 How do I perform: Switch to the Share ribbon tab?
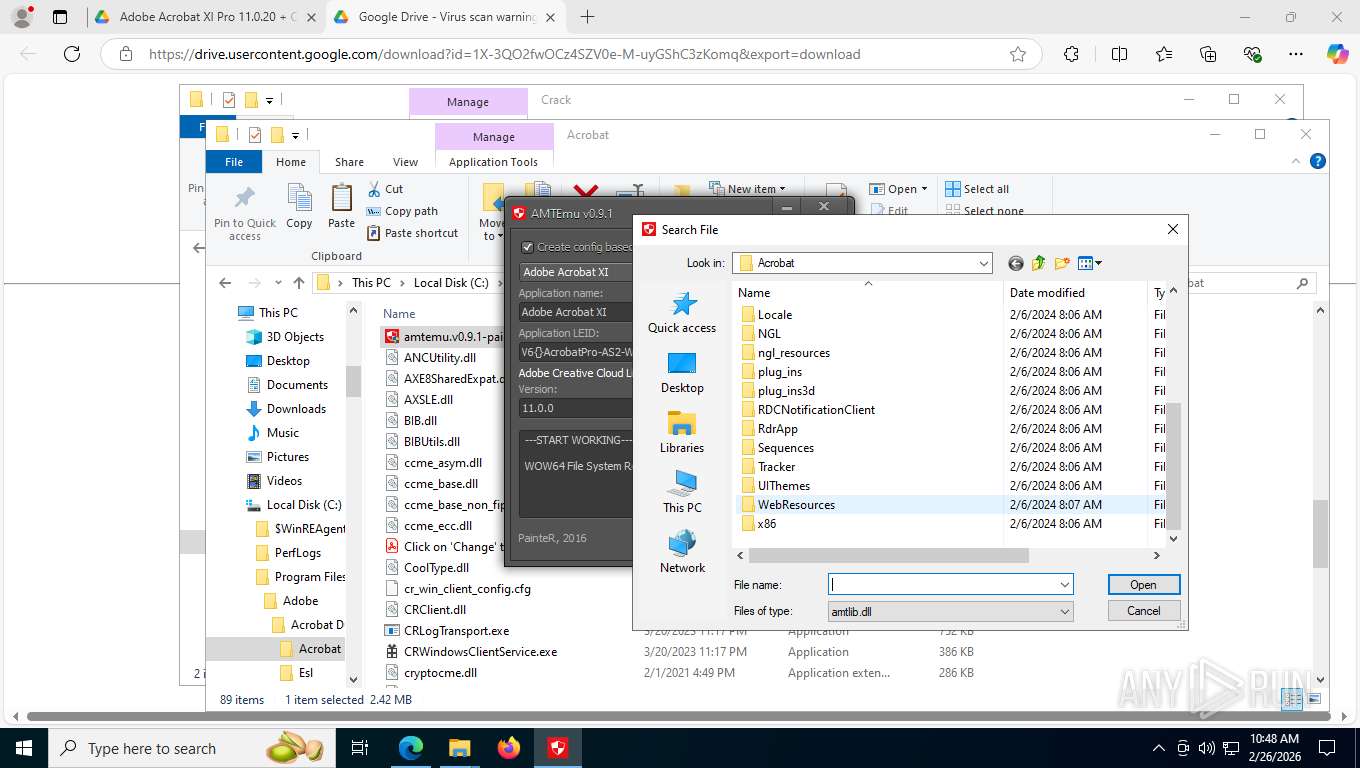(349, 162)
